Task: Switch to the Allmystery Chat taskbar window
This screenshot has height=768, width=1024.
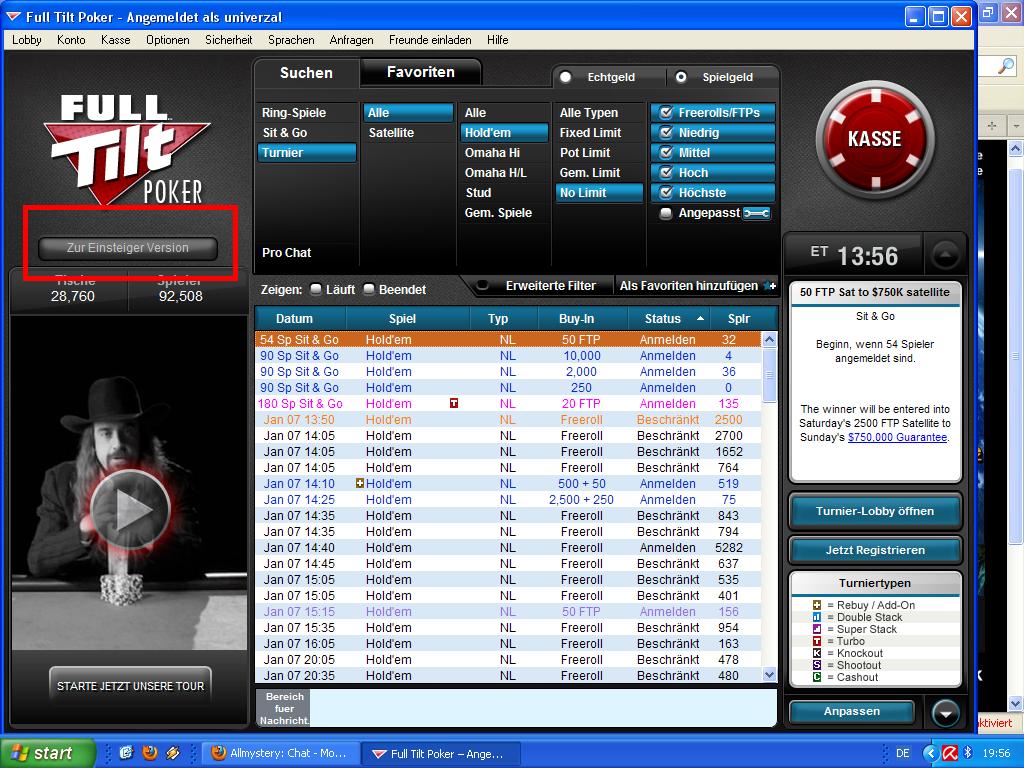Action: (281, 753)
